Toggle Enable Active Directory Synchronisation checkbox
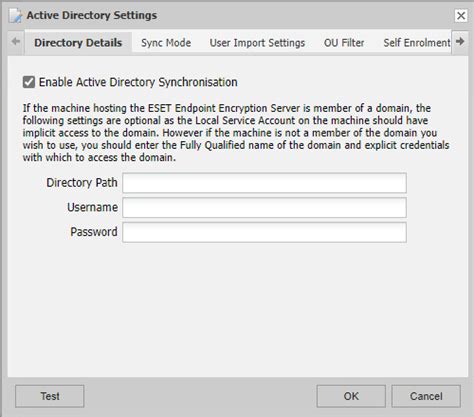 (29, 82)
